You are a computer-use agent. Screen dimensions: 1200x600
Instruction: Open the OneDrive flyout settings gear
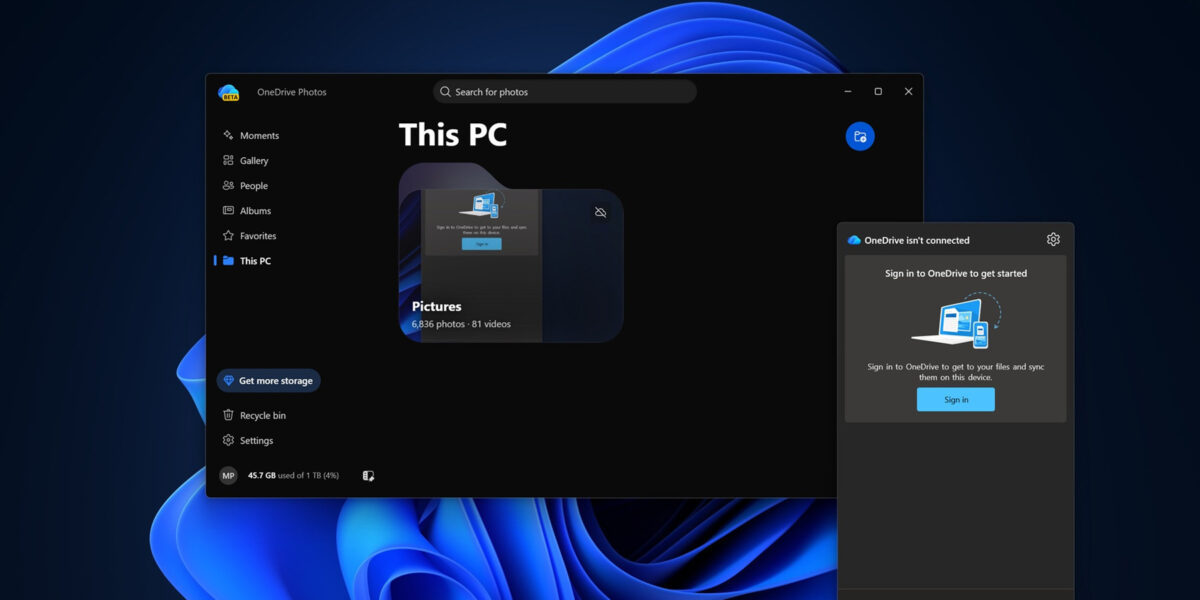pos(1053,240)
